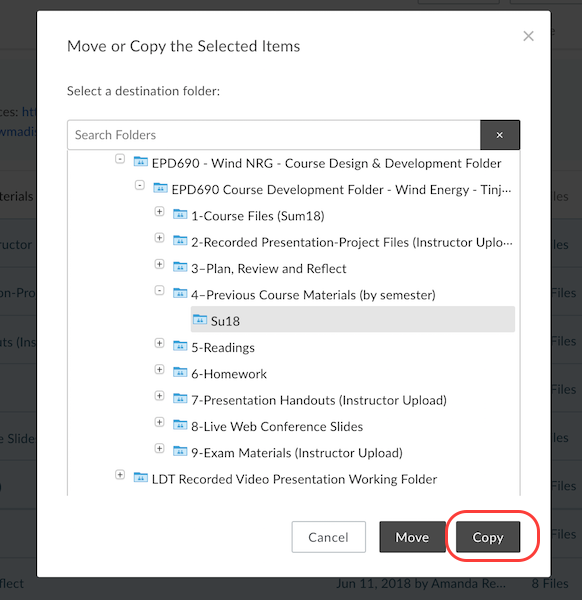Click the 5-Readings folder icon
Screen dimensions: 582x600
pyautogui.click(x=180, y=346)
